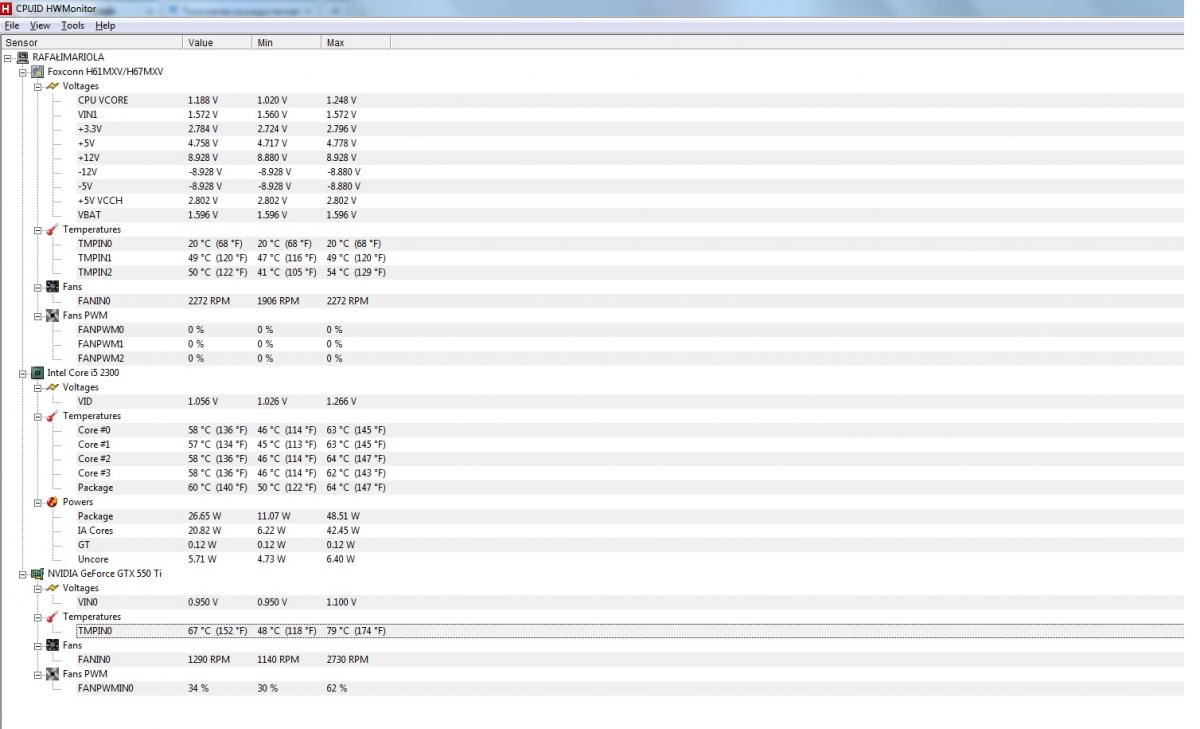Select the VBAT voltage row
The width and height of the screenshot is (1200, 729).
click(x=630, y=215)
